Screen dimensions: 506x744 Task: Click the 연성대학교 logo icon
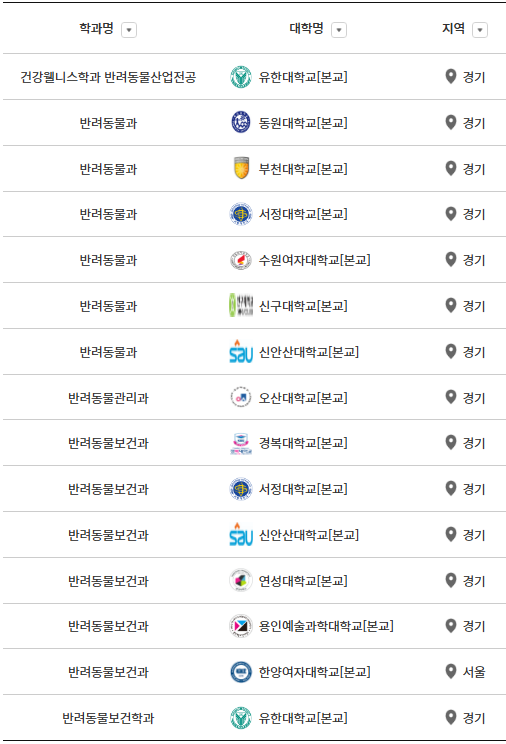click(x=241, y=580)
